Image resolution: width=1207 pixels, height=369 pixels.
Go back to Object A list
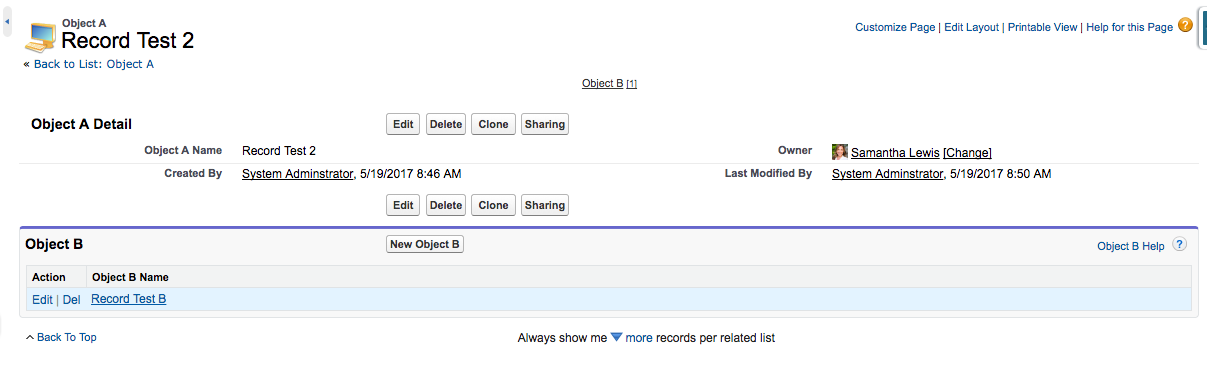tap(89, 64)
